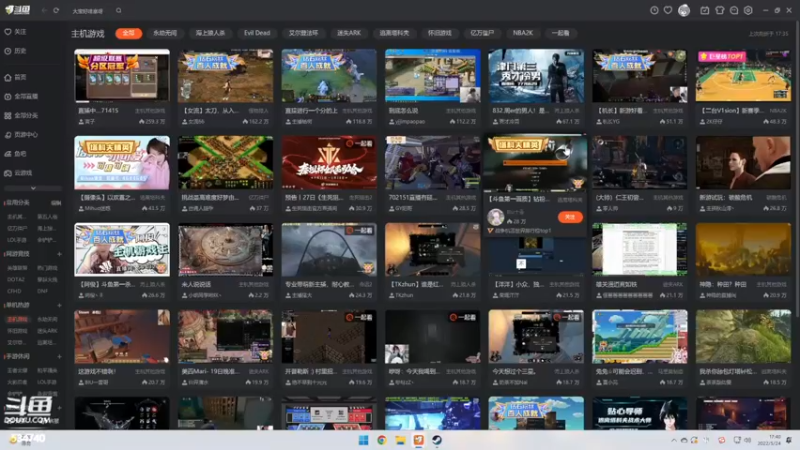Viewport: 800px width, 450px height.
Task: Open the Windows Start button
Action: point(363,440)
